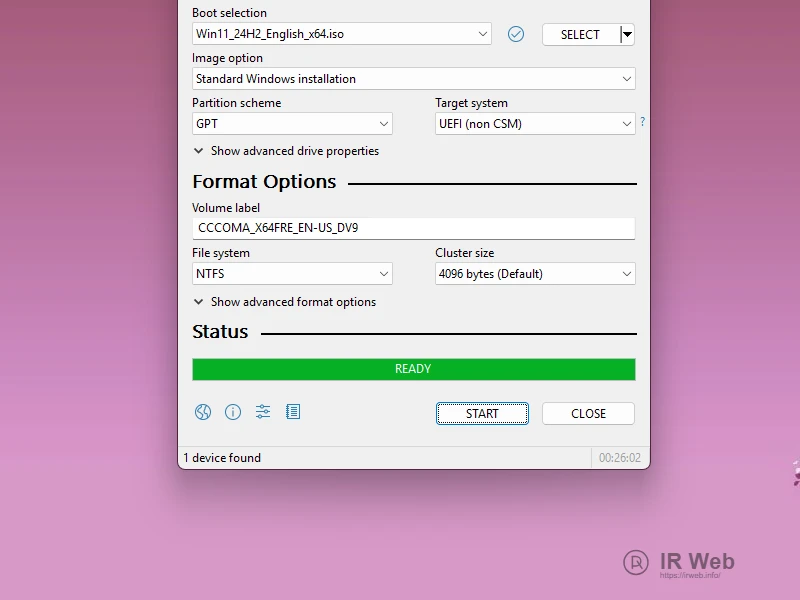
Task: Expand Show advanced format options
Action: (x=285, y=302)
